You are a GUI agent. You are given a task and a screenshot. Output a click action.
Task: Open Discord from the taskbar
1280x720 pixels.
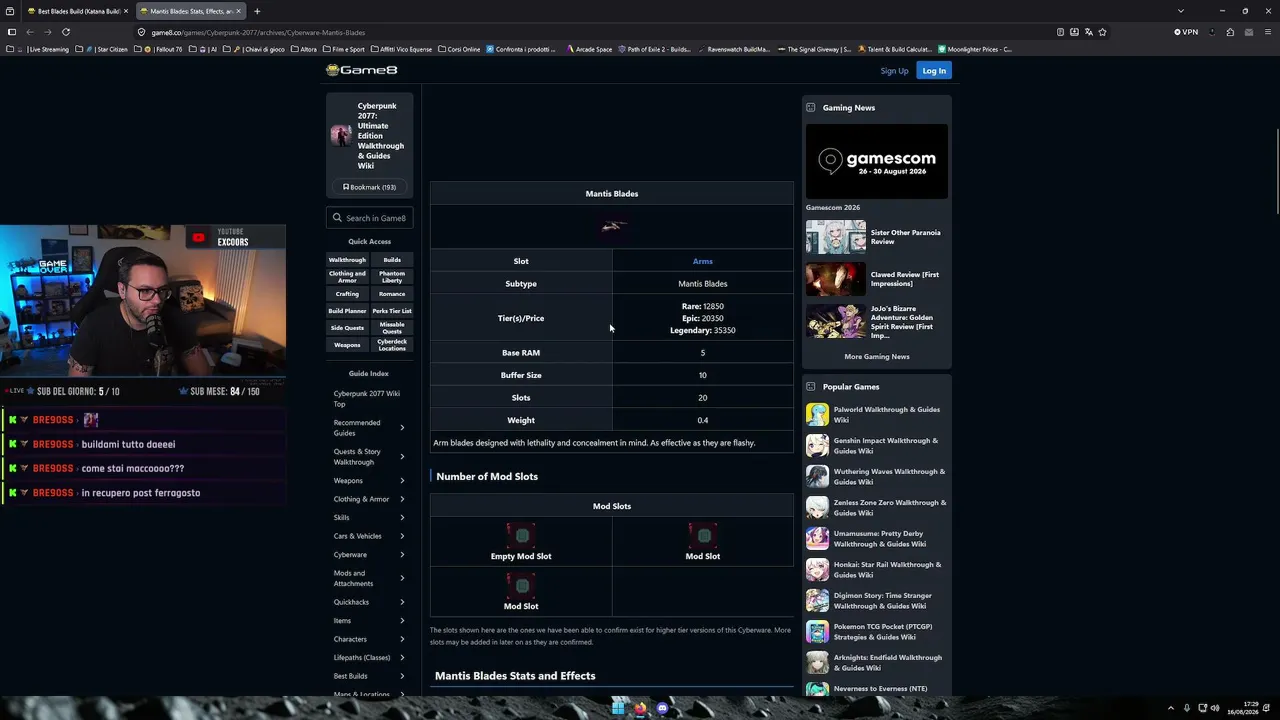[662, 708]
